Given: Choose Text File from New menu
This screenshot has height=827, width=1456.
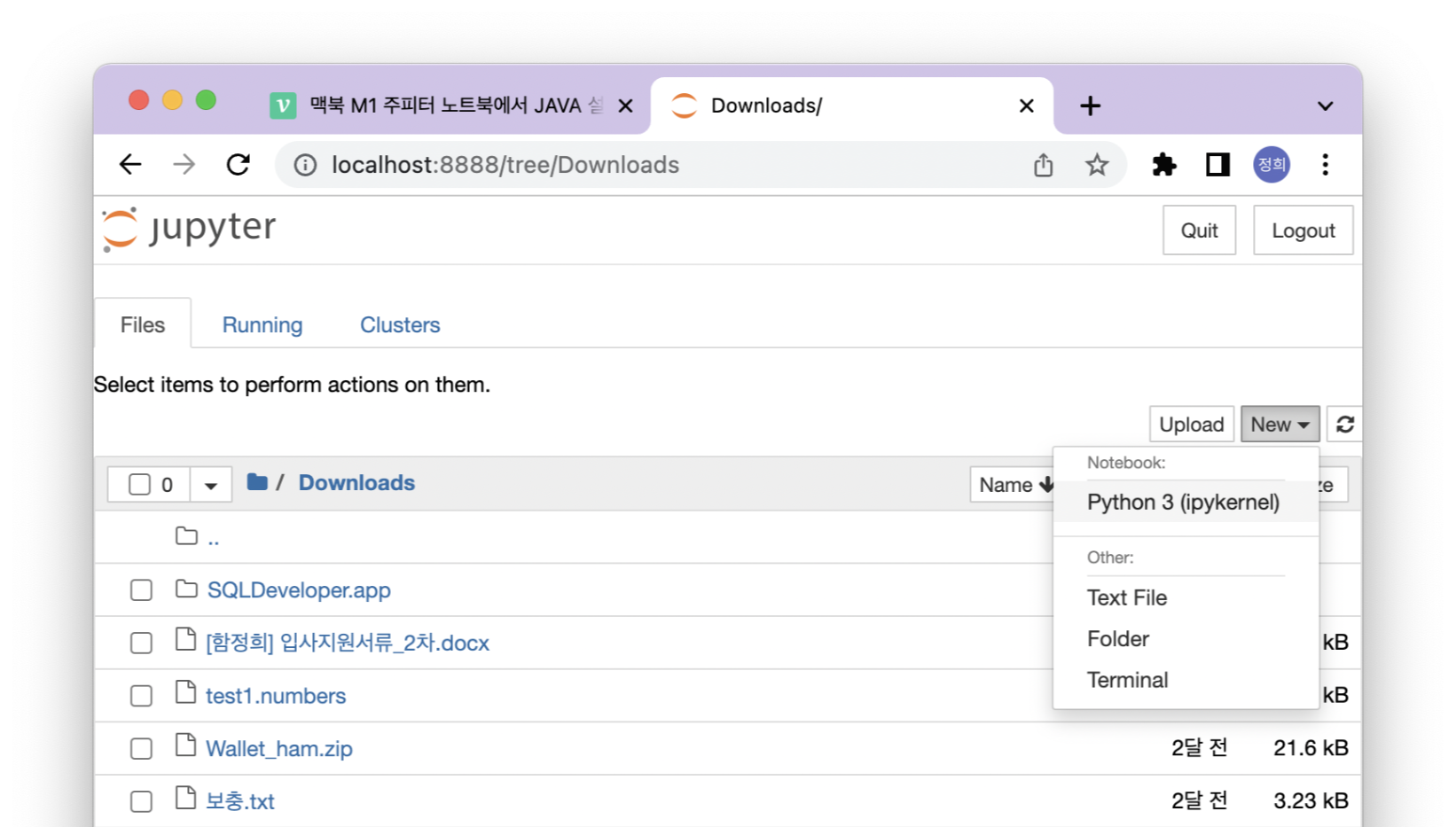Looking at the screenshot, I should coord(1185,598).
